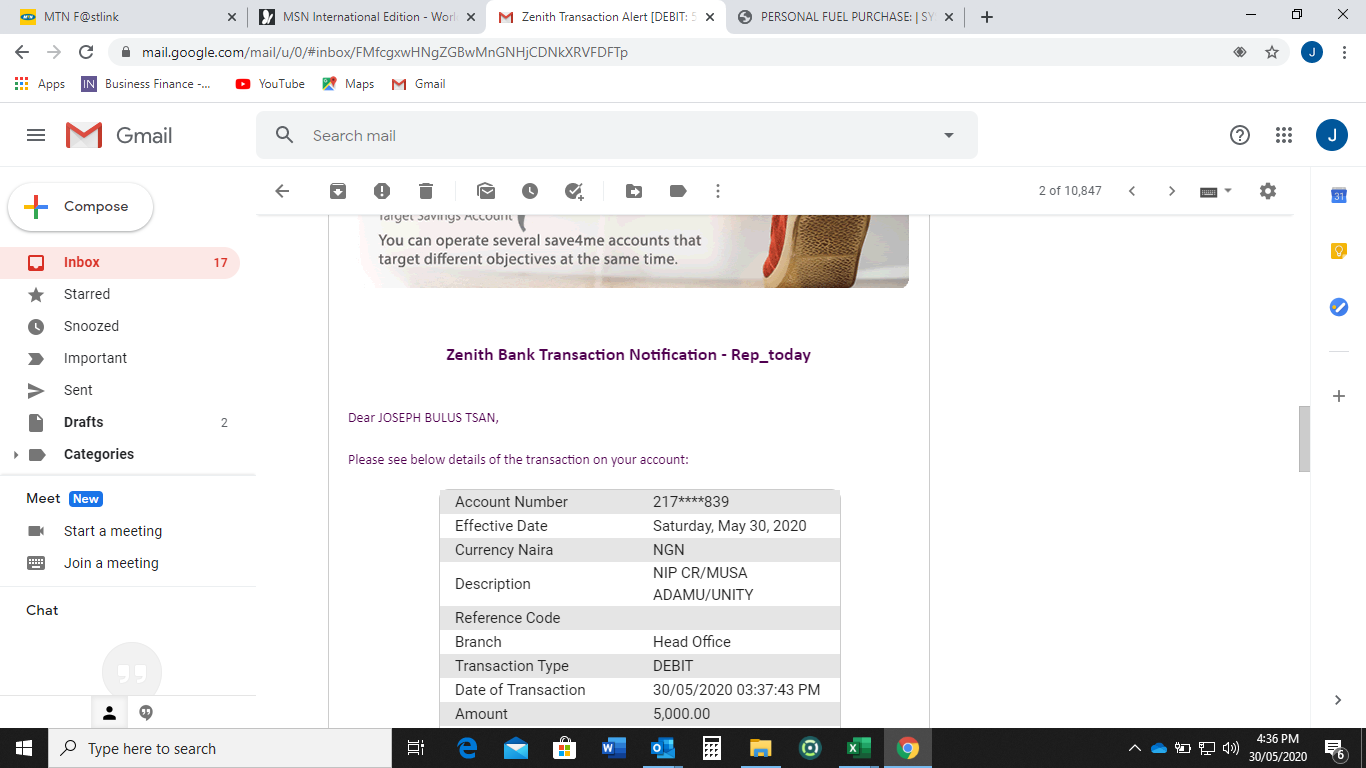Open the Windows Start menu
This screenshot has height=768, width=1366.
(x=24, y=748)
